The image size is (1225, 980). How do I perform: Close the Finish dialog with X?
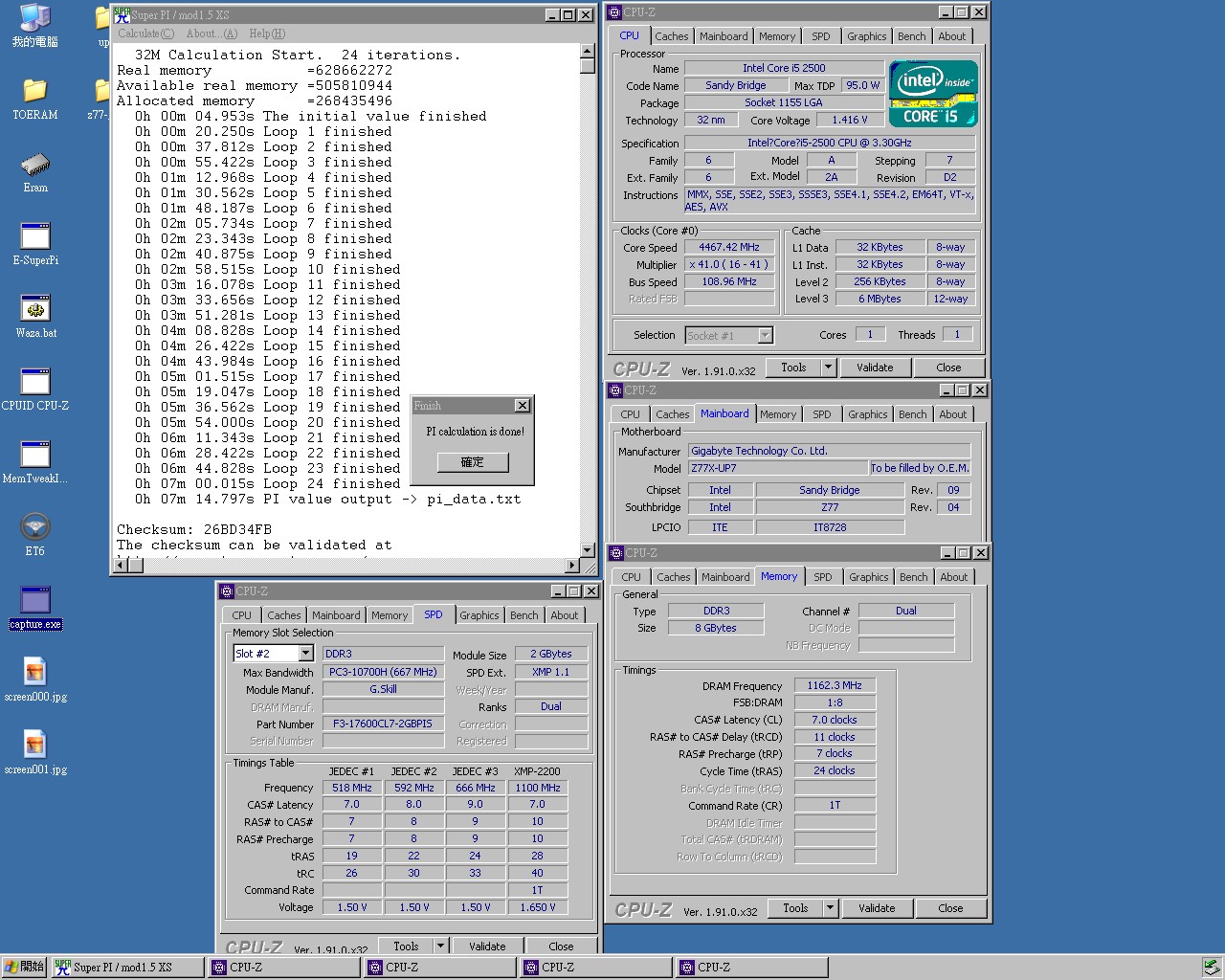tap(522, 406)
